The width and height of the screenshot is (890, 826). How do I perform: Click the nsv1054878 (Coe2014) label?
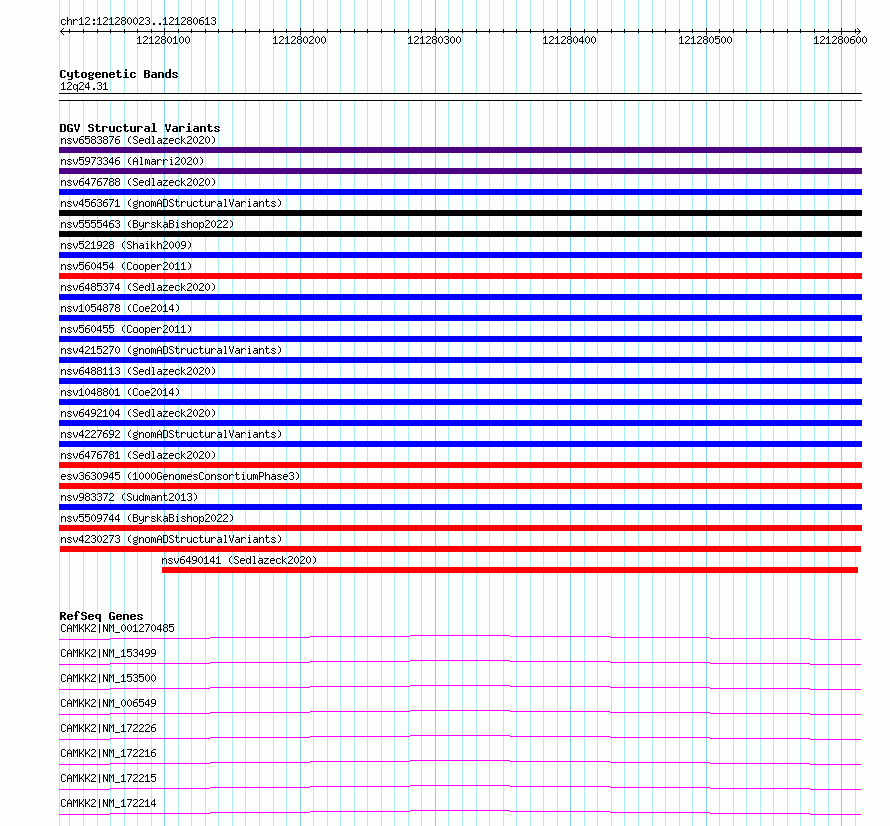[120, 308]
